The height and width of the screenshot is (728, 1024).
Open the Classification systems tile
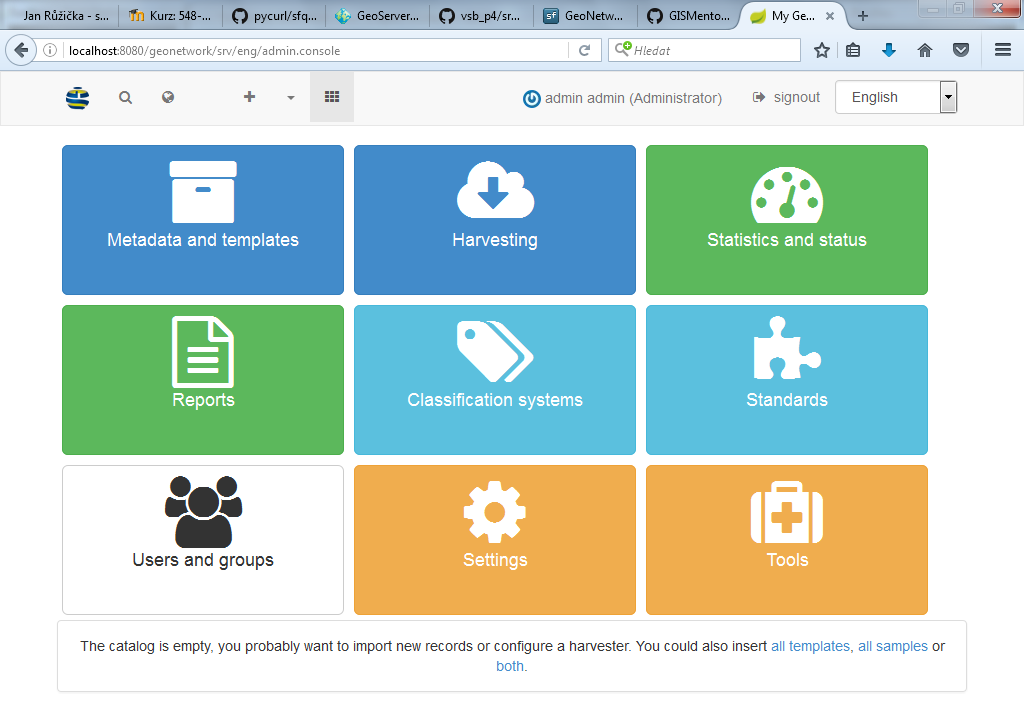(x=494, y=379)
